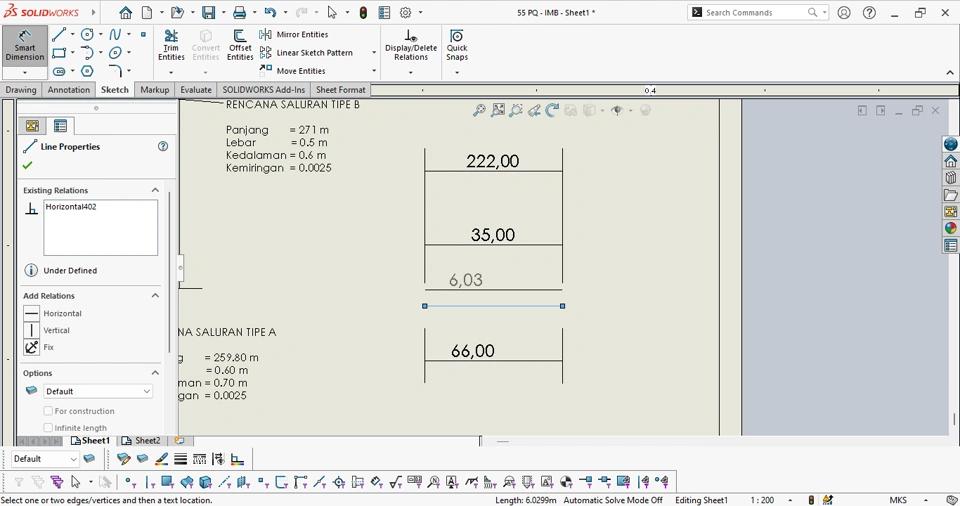
Task: Click Move Entities command
Action: (x=293, y=70)
